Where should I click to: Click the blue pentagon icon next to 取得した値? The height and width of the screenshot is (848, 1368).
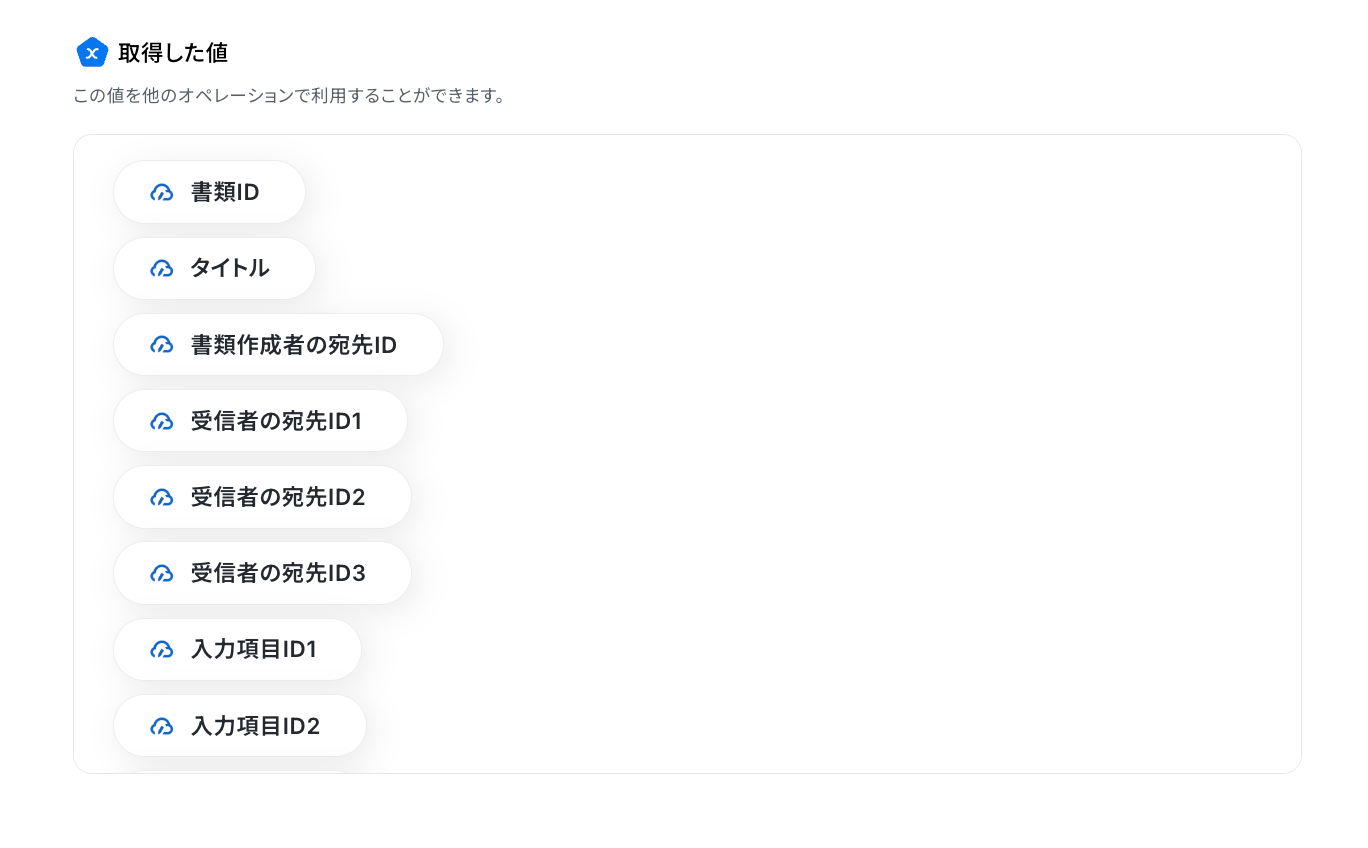click(x=92, y=52)
